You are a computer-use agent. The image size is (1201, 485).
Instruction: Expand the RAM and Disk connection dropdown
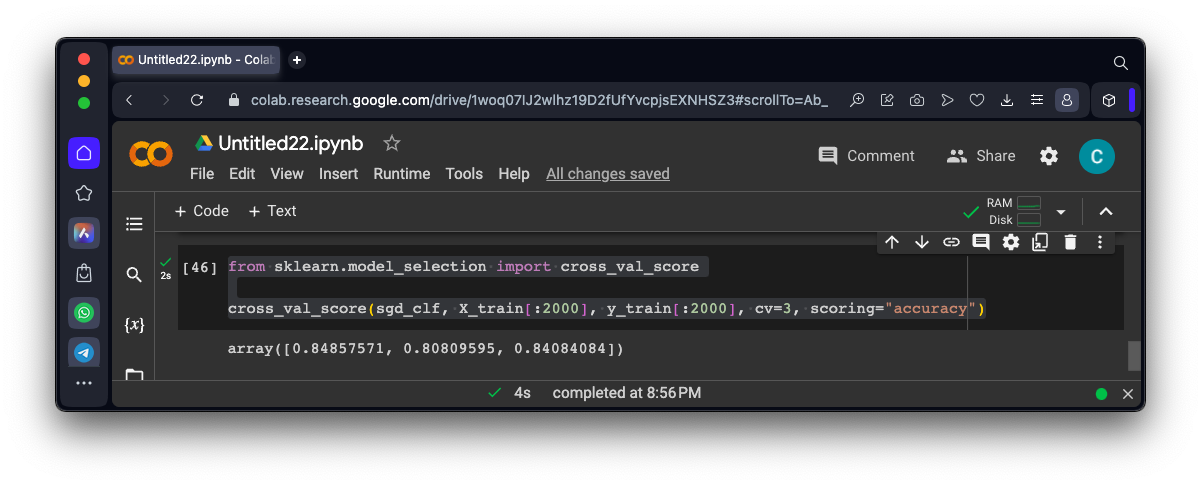(1061, 212)
